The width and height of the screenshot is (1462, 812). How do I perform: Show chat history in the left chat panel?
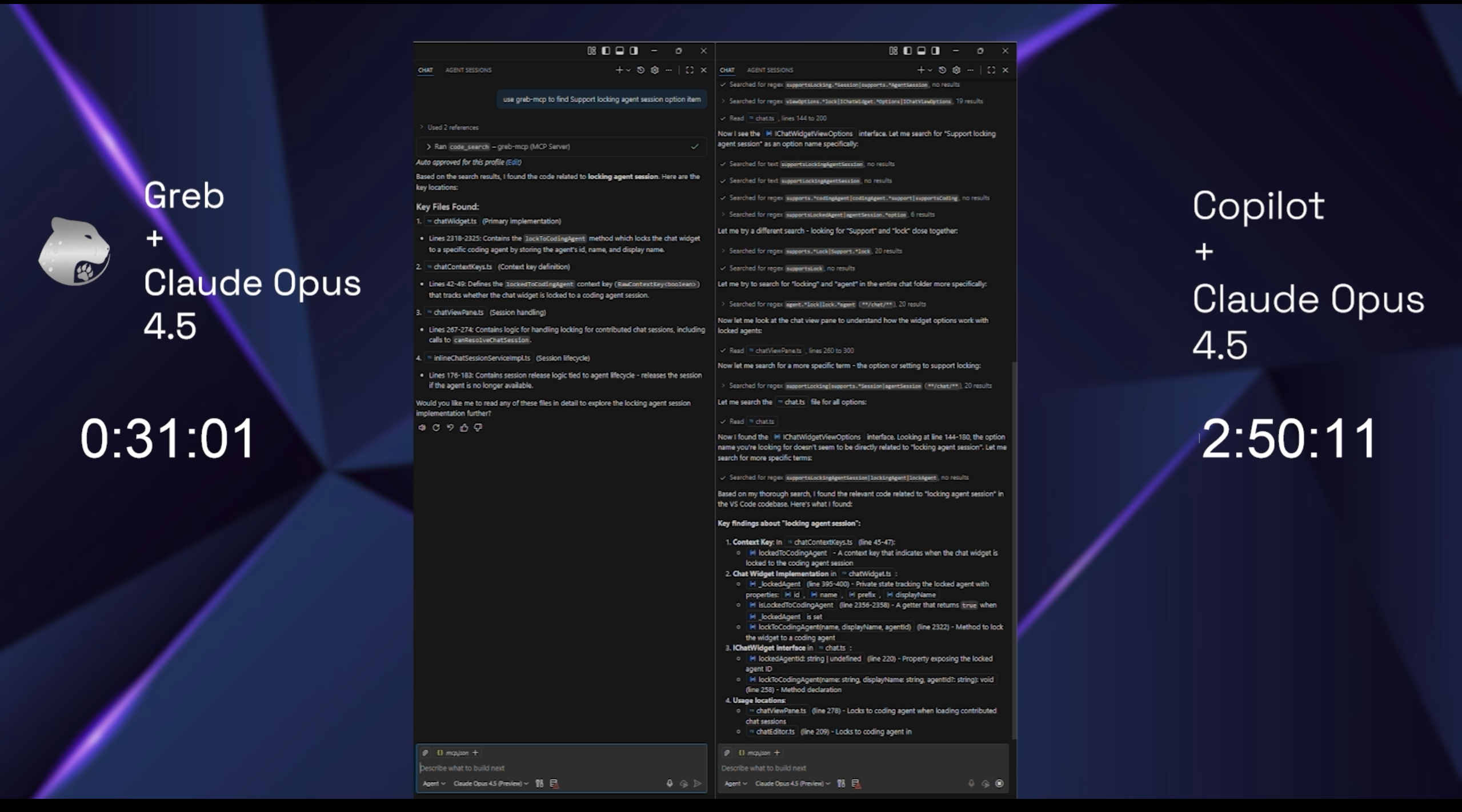click(x=640, y=70)
